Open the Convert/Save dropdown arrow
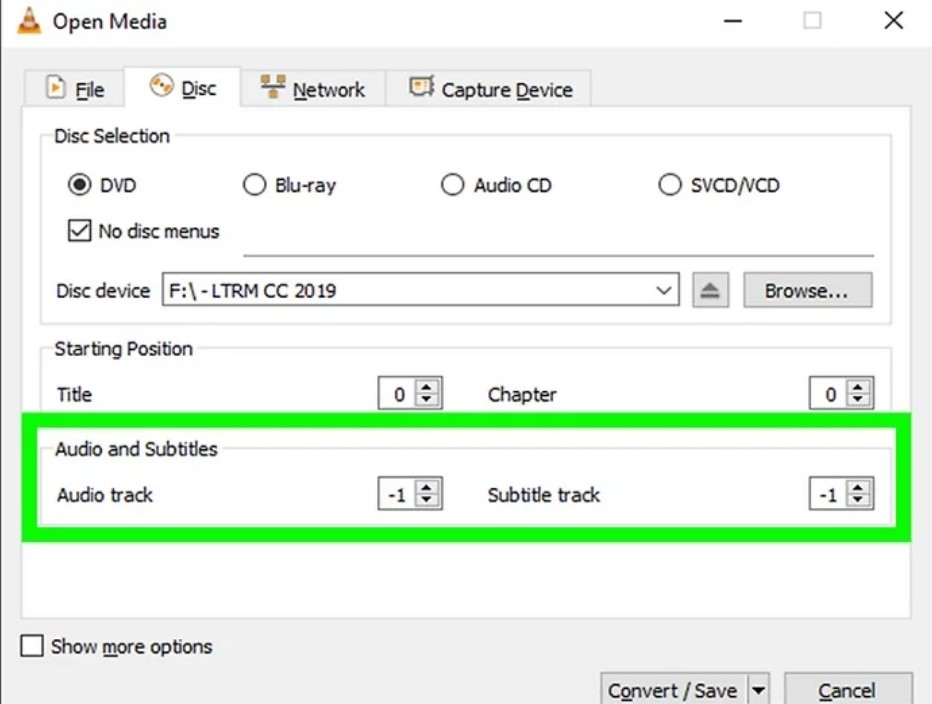 click(758, 689)
